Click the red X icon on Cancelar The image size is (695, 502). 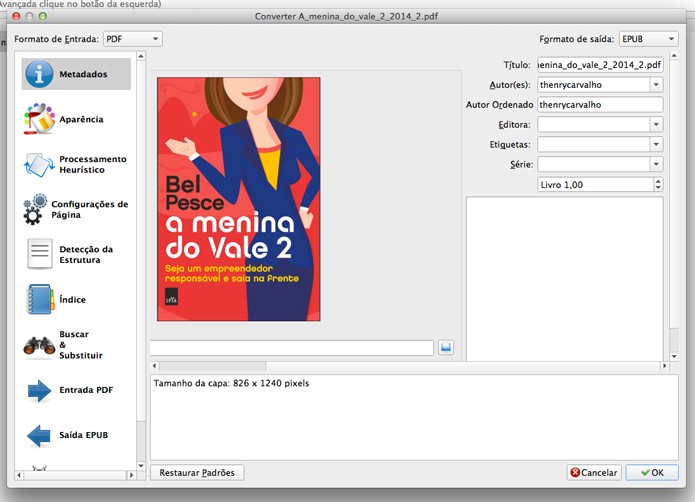(575, 472)
